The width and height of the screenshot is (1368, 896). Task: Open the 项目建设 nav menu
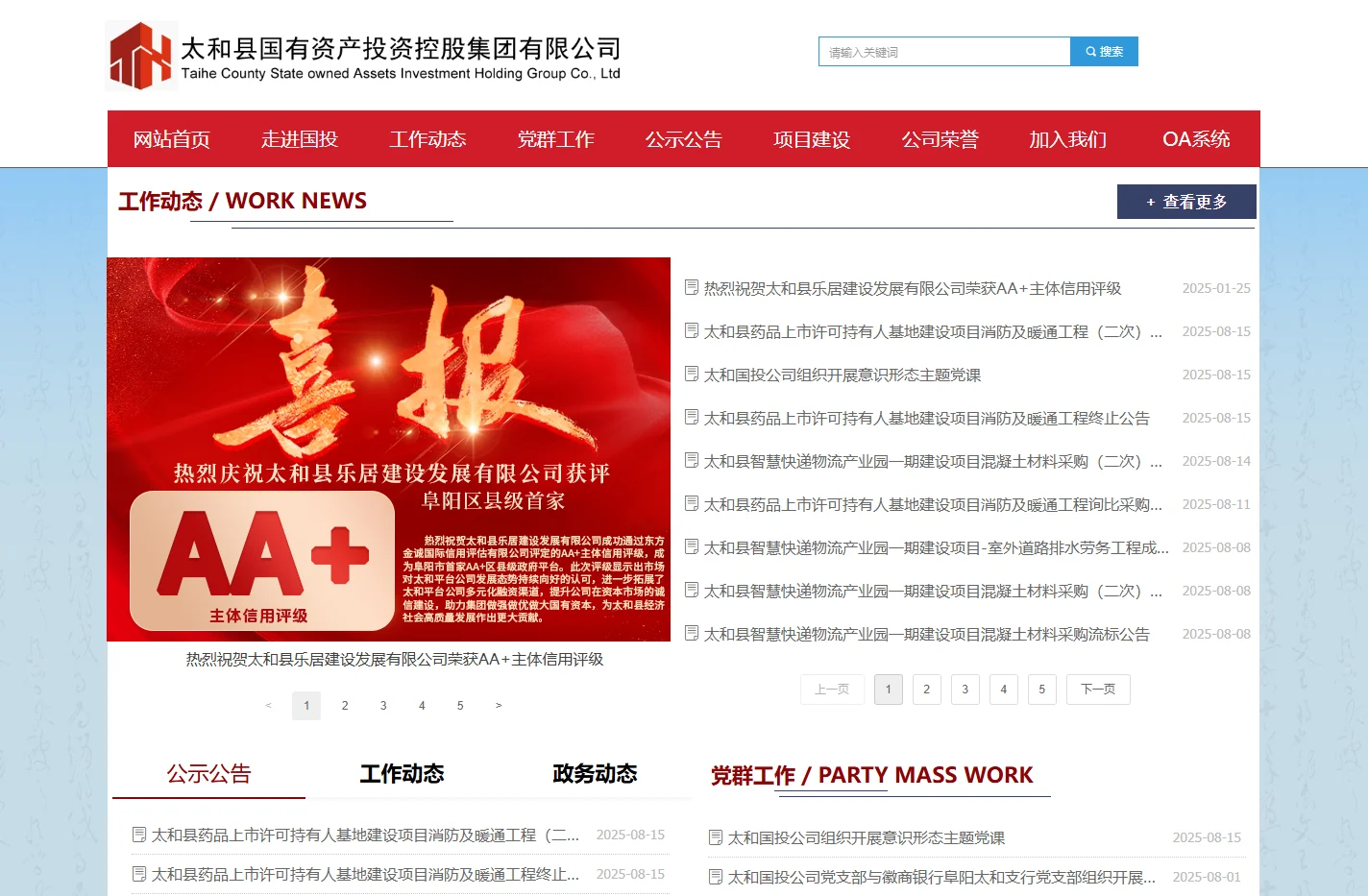point(812,139)
